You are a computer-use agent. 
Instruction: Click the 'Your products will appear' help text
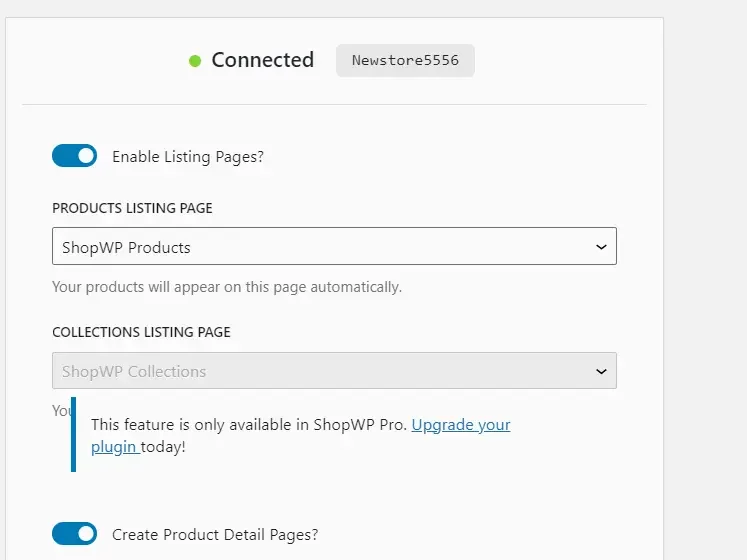coord(227,287)
